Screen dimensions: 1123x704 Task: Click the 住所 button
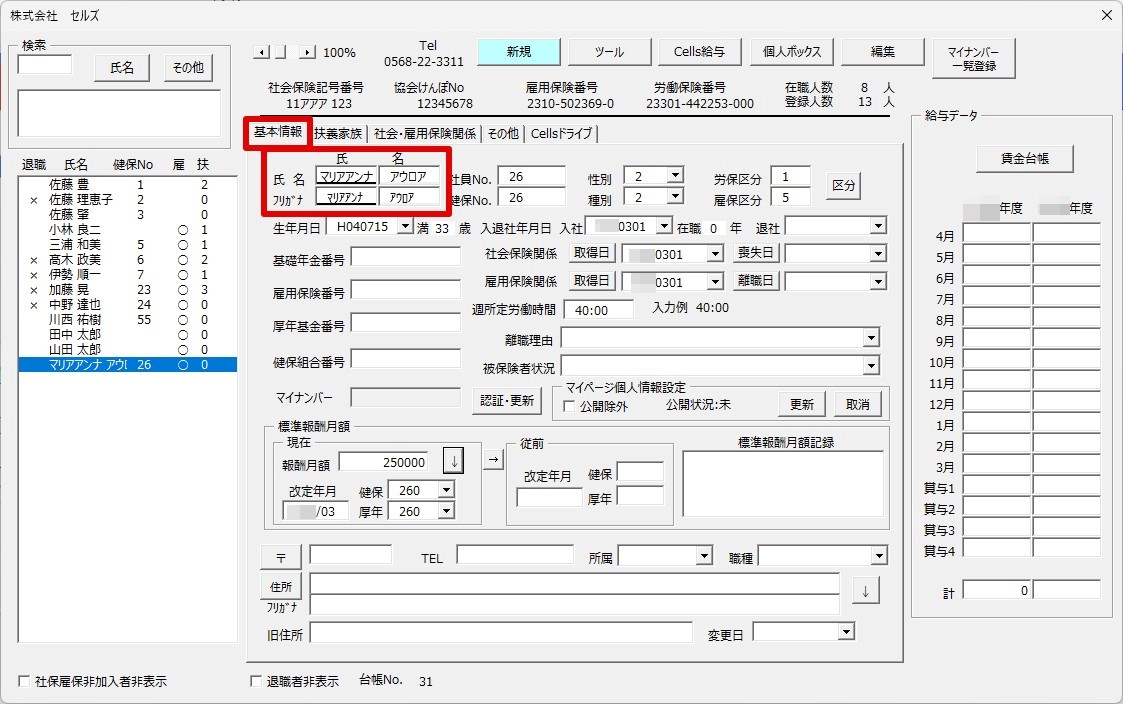pos(281,587)
